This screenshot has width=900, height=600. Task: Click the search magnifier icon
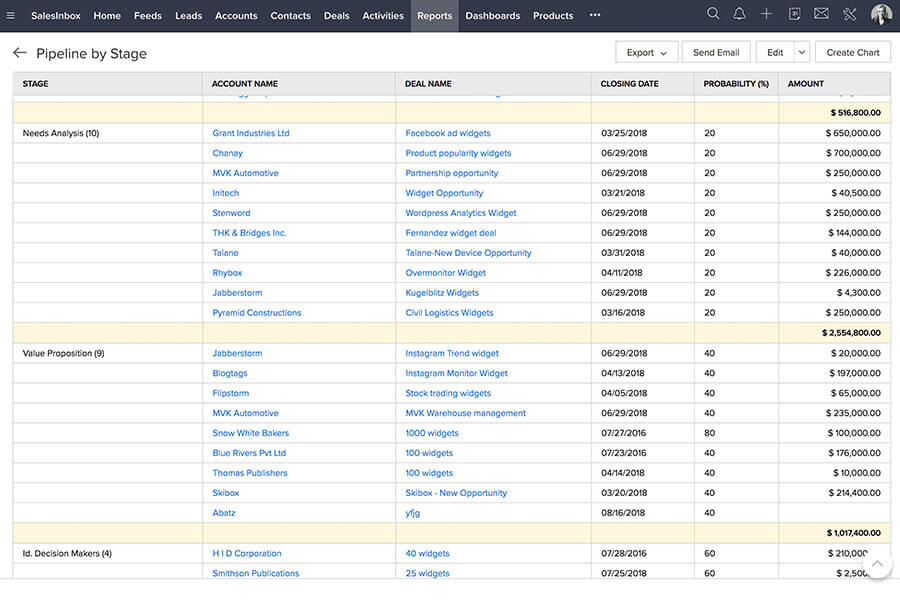pyautogui.click(x=713, y=14)
